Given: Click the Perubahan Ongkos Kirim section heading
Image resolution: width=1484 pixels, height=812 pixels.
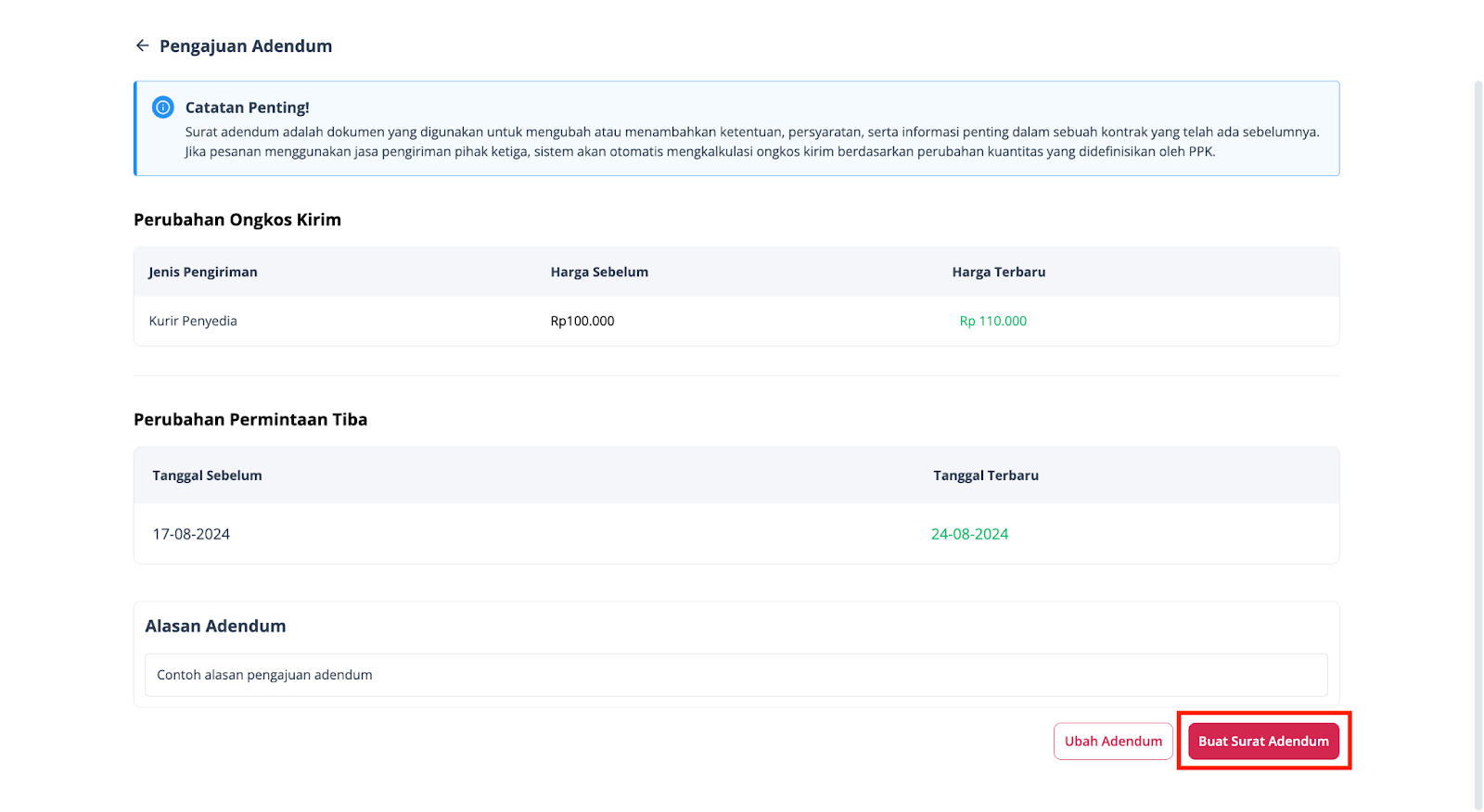Looking at the screenshot, I should tap(237, 220).
